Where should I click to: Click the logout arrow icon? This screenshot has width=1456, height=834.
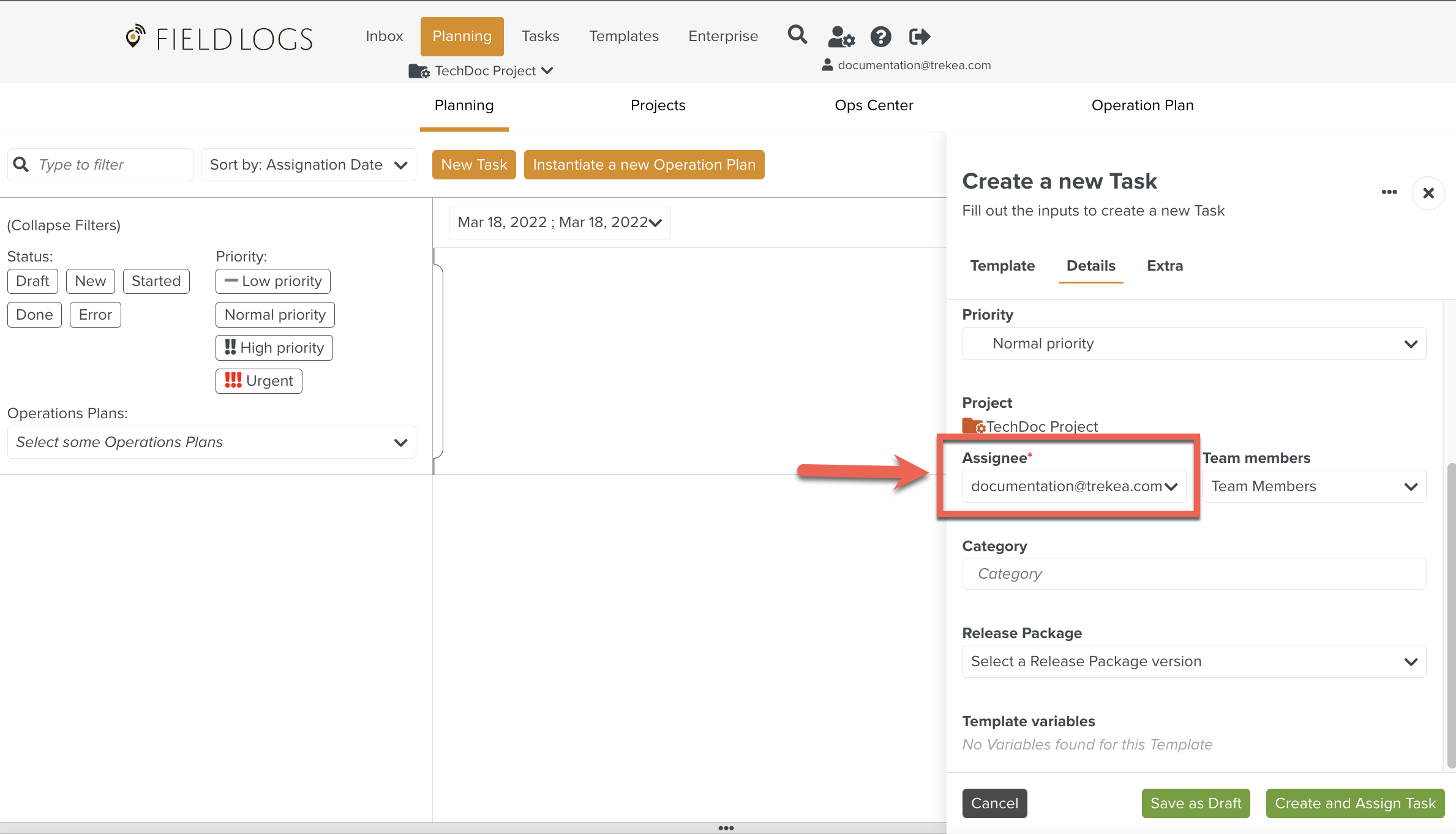(x=920, y=37)
